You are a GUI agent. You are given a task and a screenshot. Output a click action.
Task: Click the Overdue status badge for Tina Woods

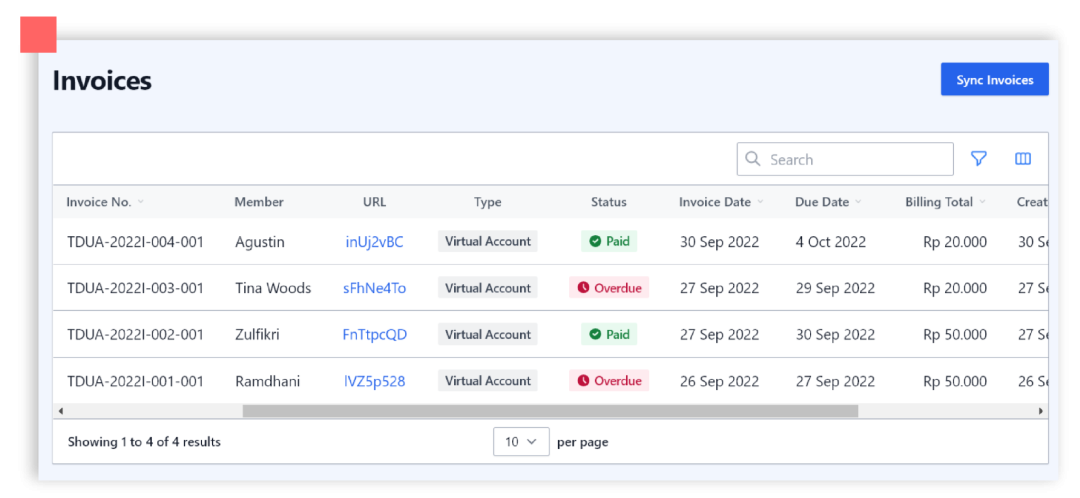click(x=609, y=288)
